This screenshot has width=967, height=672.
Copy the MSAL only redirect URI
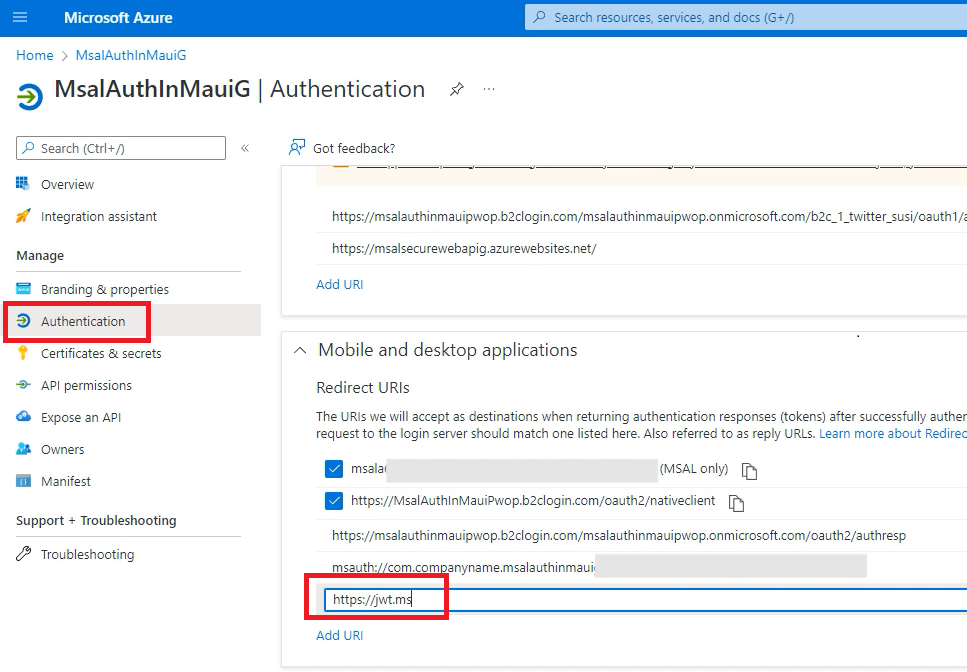pyautogui.click(x=749, y=471)
